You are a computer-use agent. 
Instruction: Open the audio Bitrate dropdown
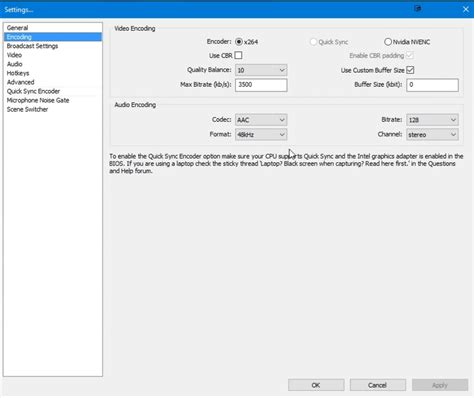432,120
